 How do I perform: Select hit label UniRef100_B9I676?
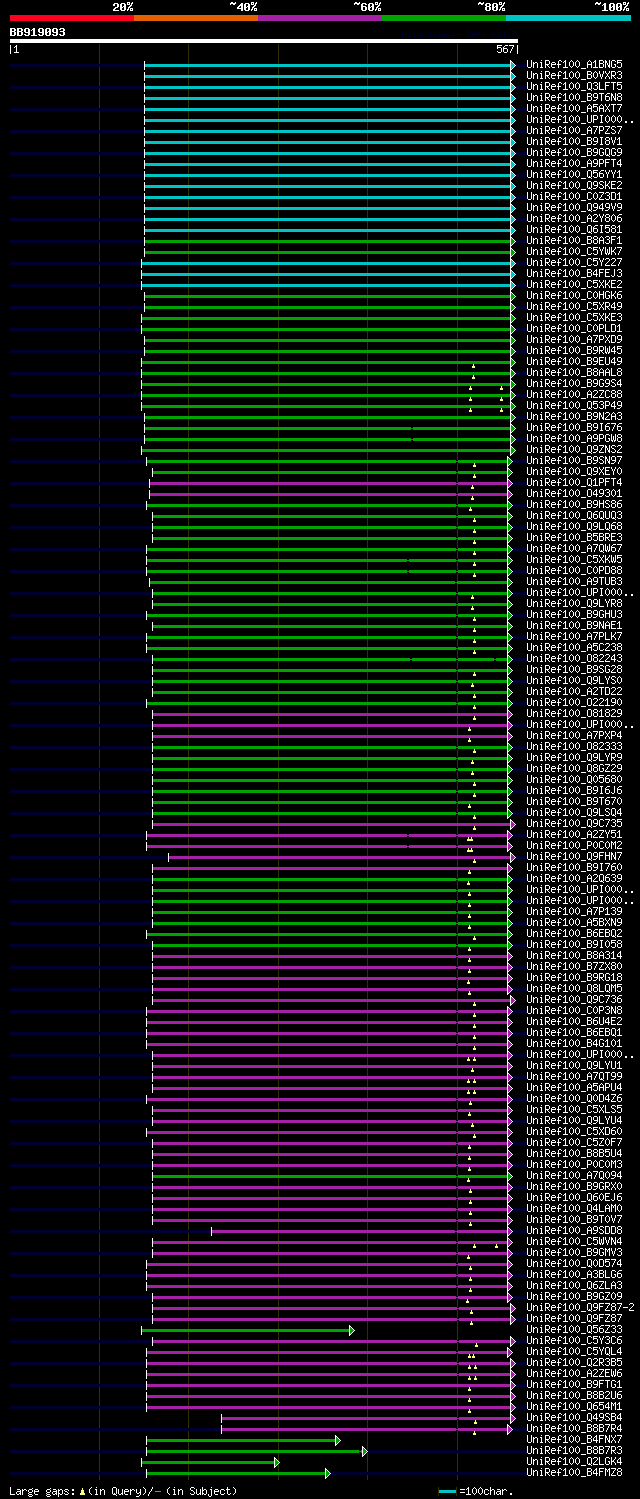574,427
